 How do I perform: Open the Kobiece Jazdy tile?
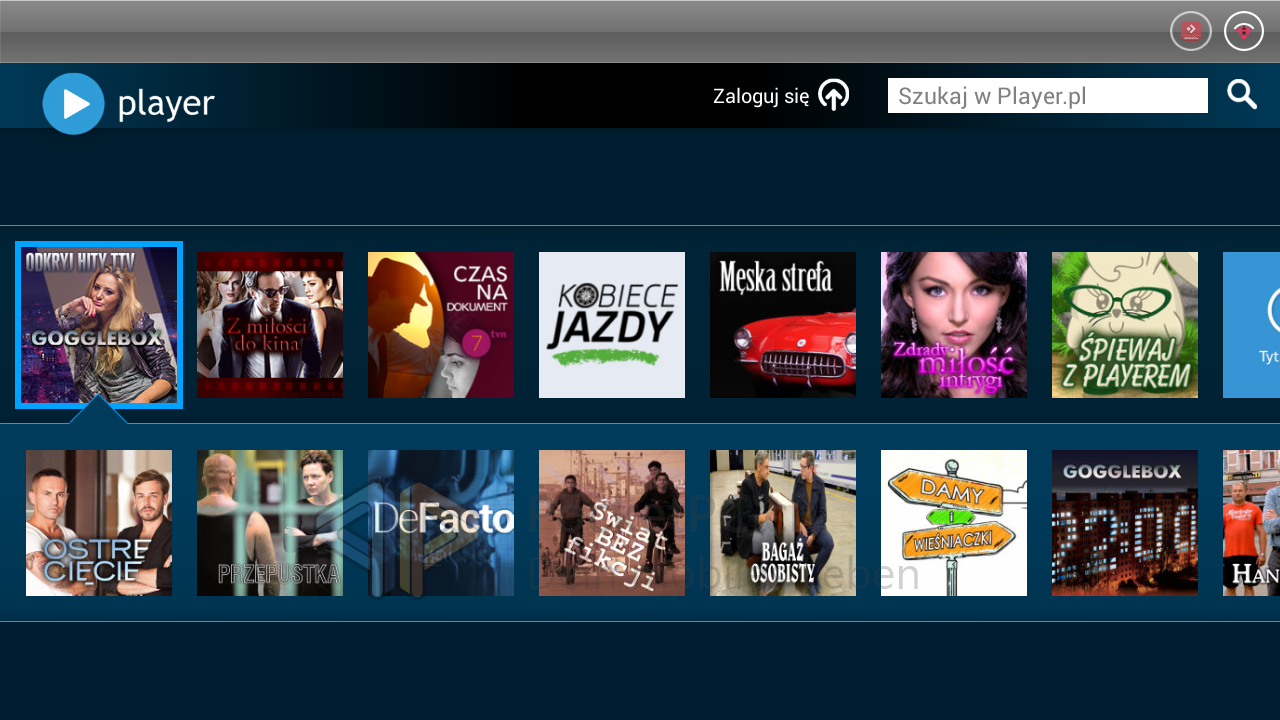click(x=612, y=325)
